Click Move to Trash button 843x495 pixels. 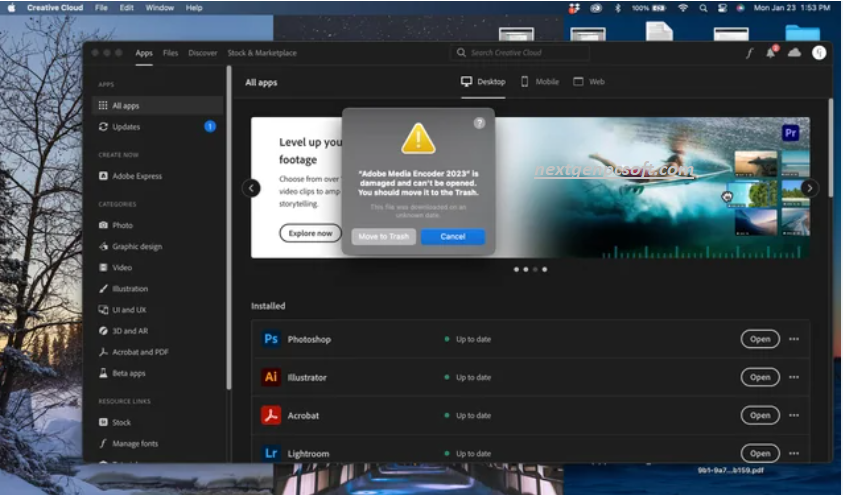(383, 236)
